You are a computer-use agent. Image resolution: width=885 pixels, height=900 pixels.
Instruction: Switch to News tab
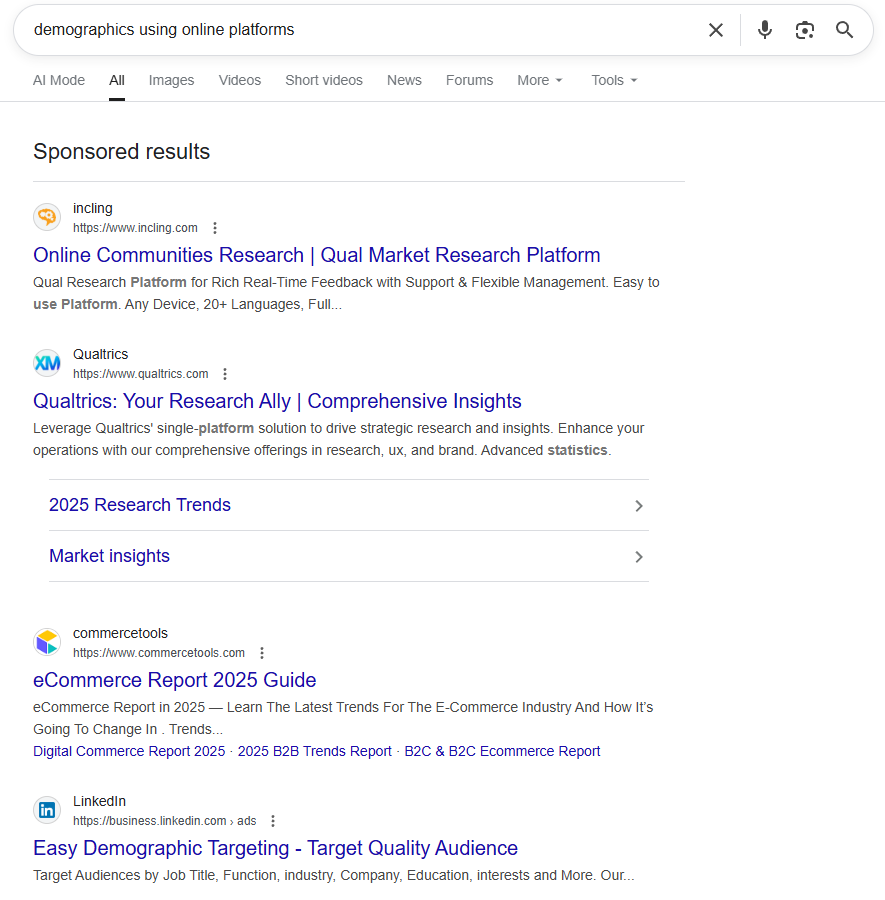[404, 80]
